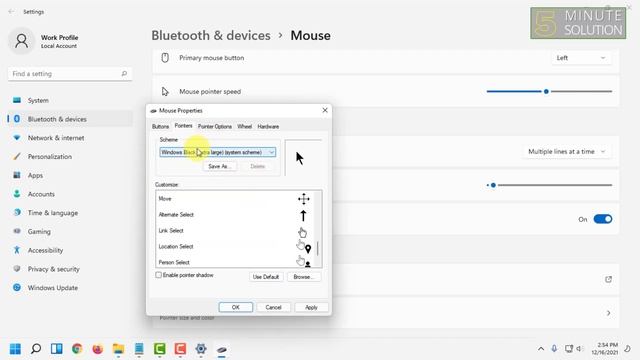Image resolution: width=640 pixels, height=360 pixels.
Task: Switch to the Hardware tab
Action: click(x=268, y=127)
